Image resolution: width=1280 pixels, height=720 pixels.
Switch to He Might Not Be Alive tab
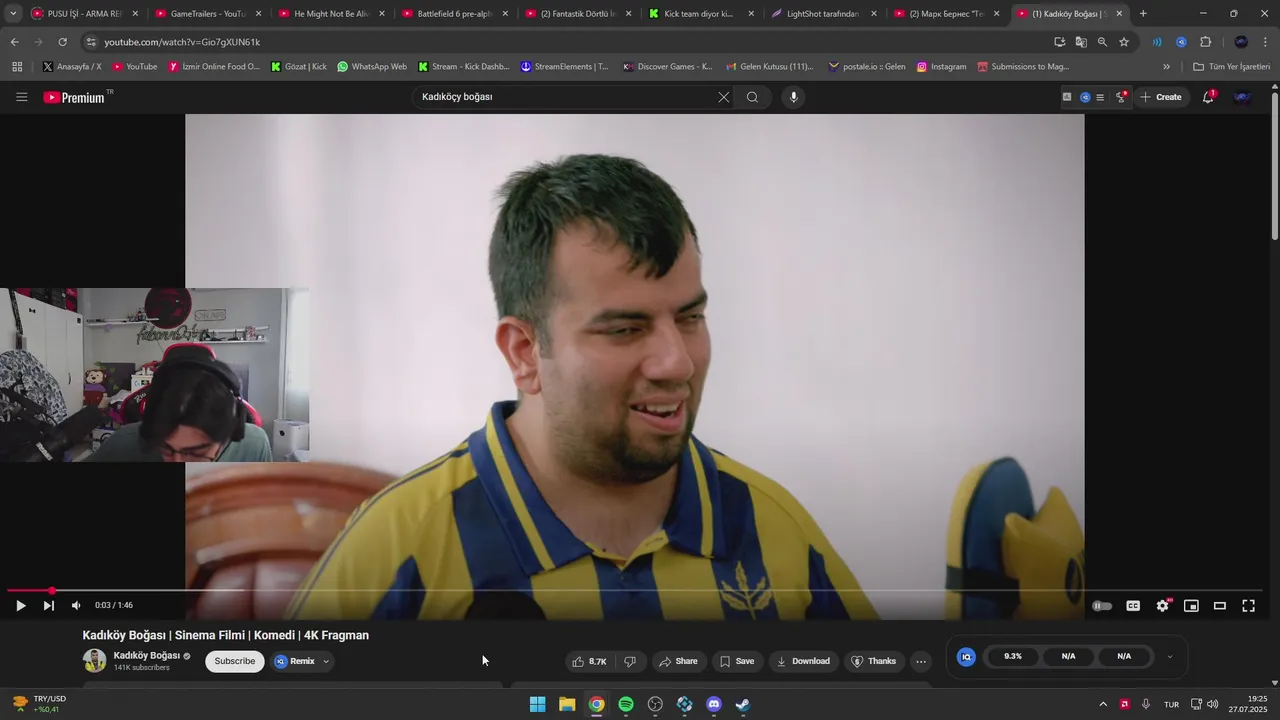coord(332,14)
